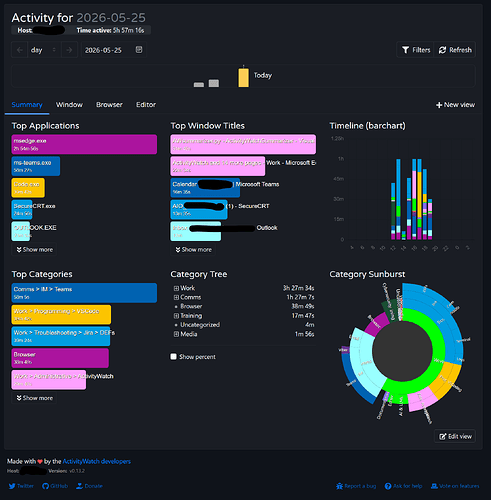The image size is (491, 500).
Task: Click the Comms time value 1h 27m 7s
Action: (x=300, y=297)
